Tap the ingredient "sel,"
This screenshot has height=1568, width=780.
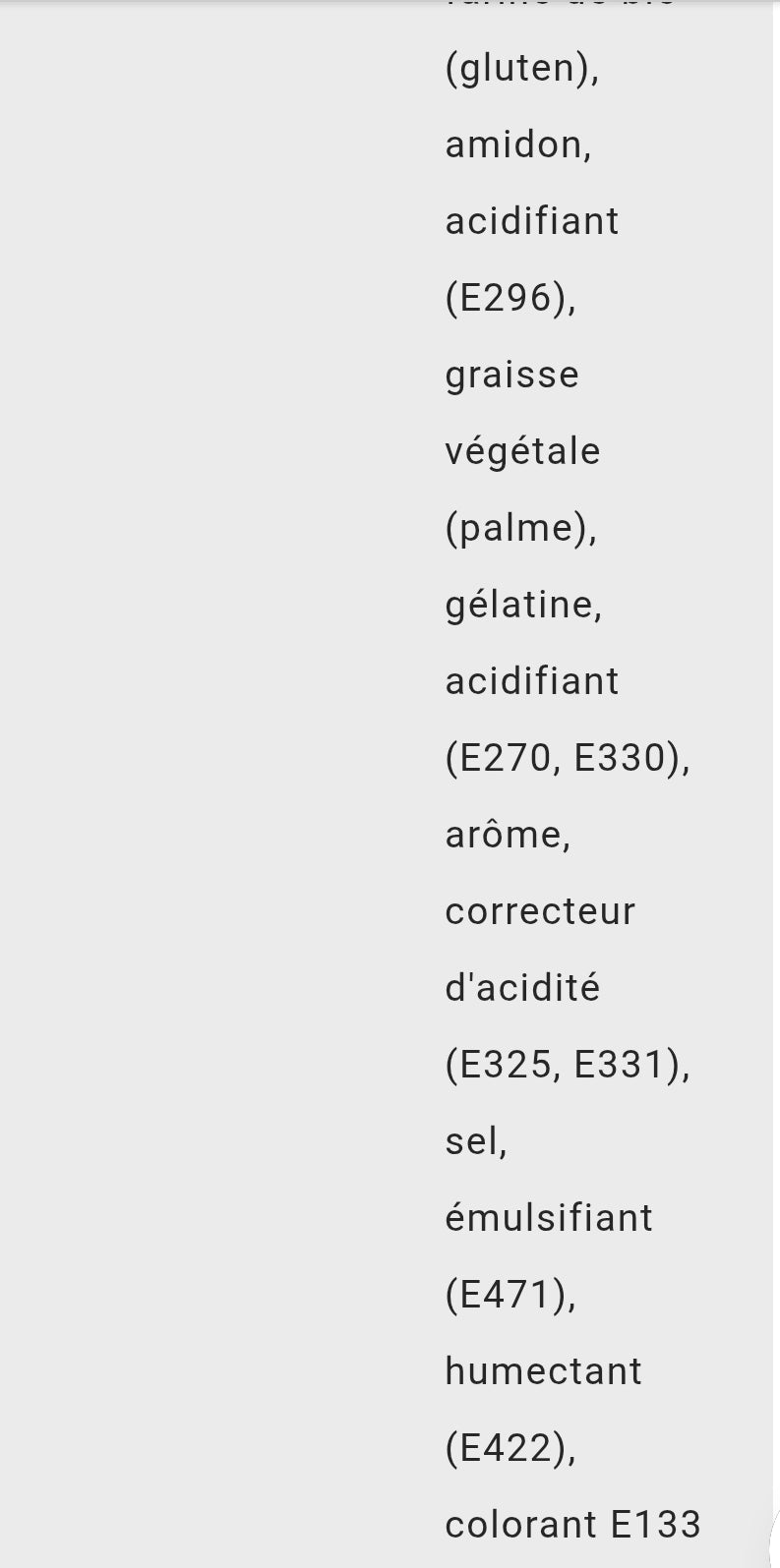(x=476, y=1141)
